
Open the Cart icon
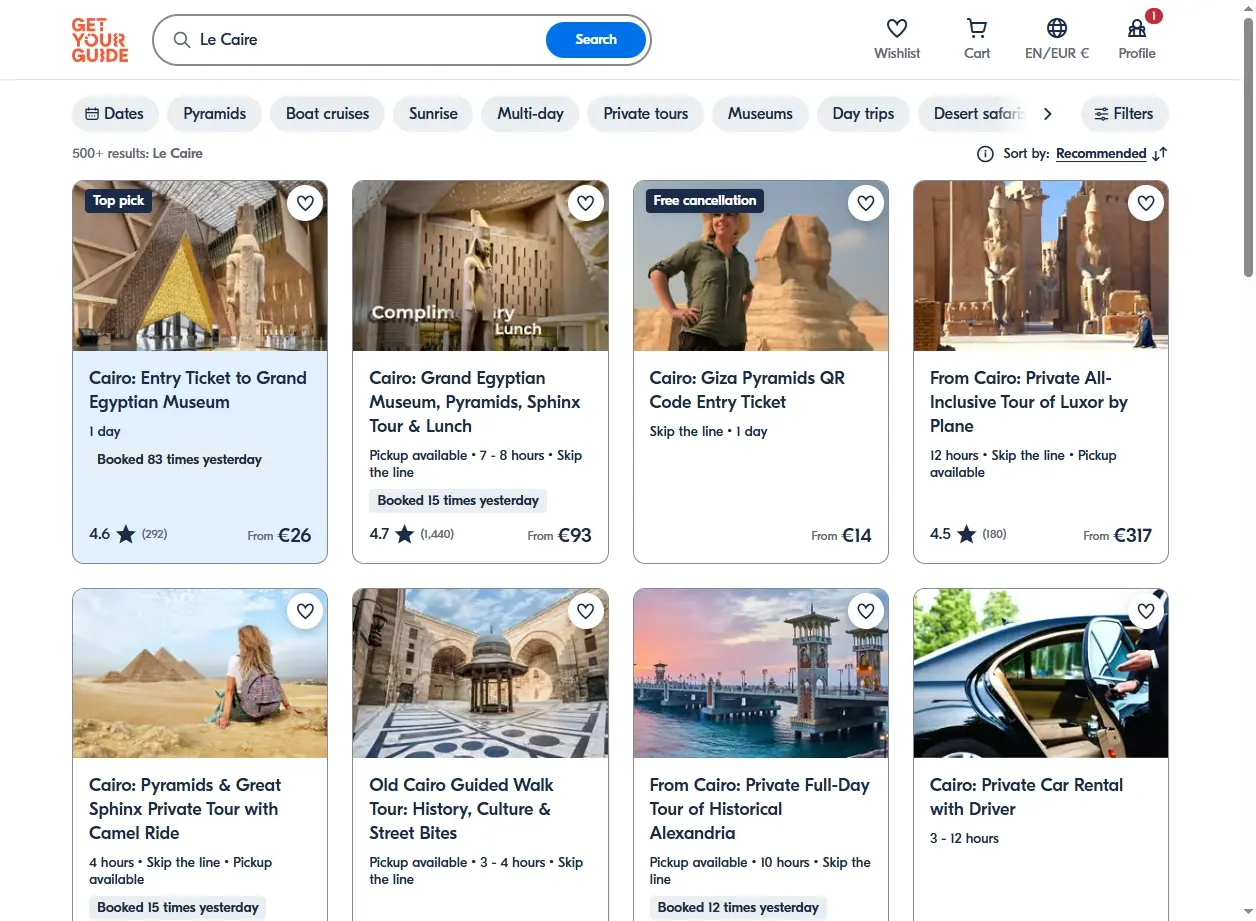pos(977,28)
